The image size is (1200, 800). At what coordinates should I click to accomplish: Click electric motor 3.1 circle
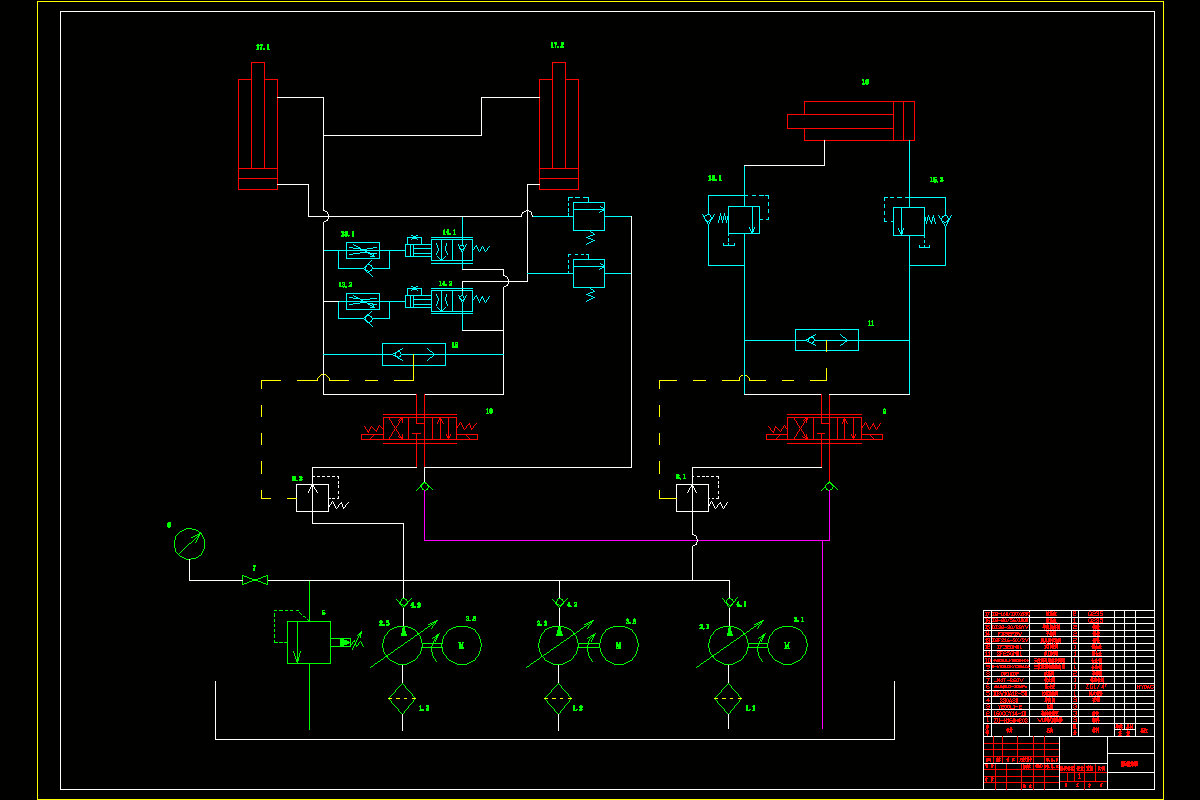click(788, 645)
